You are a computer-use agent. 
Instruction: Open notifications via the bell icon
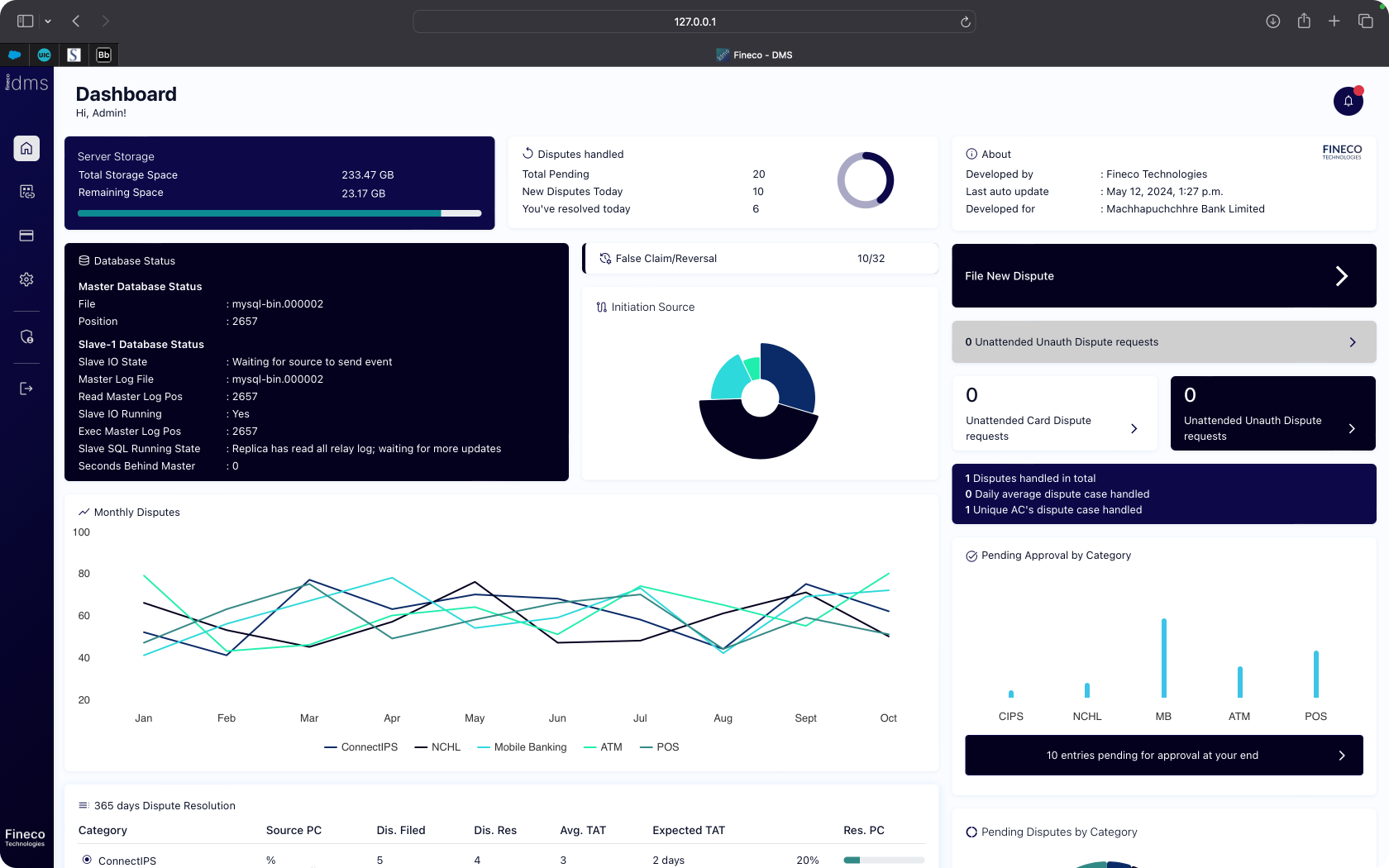(1348, 101)
